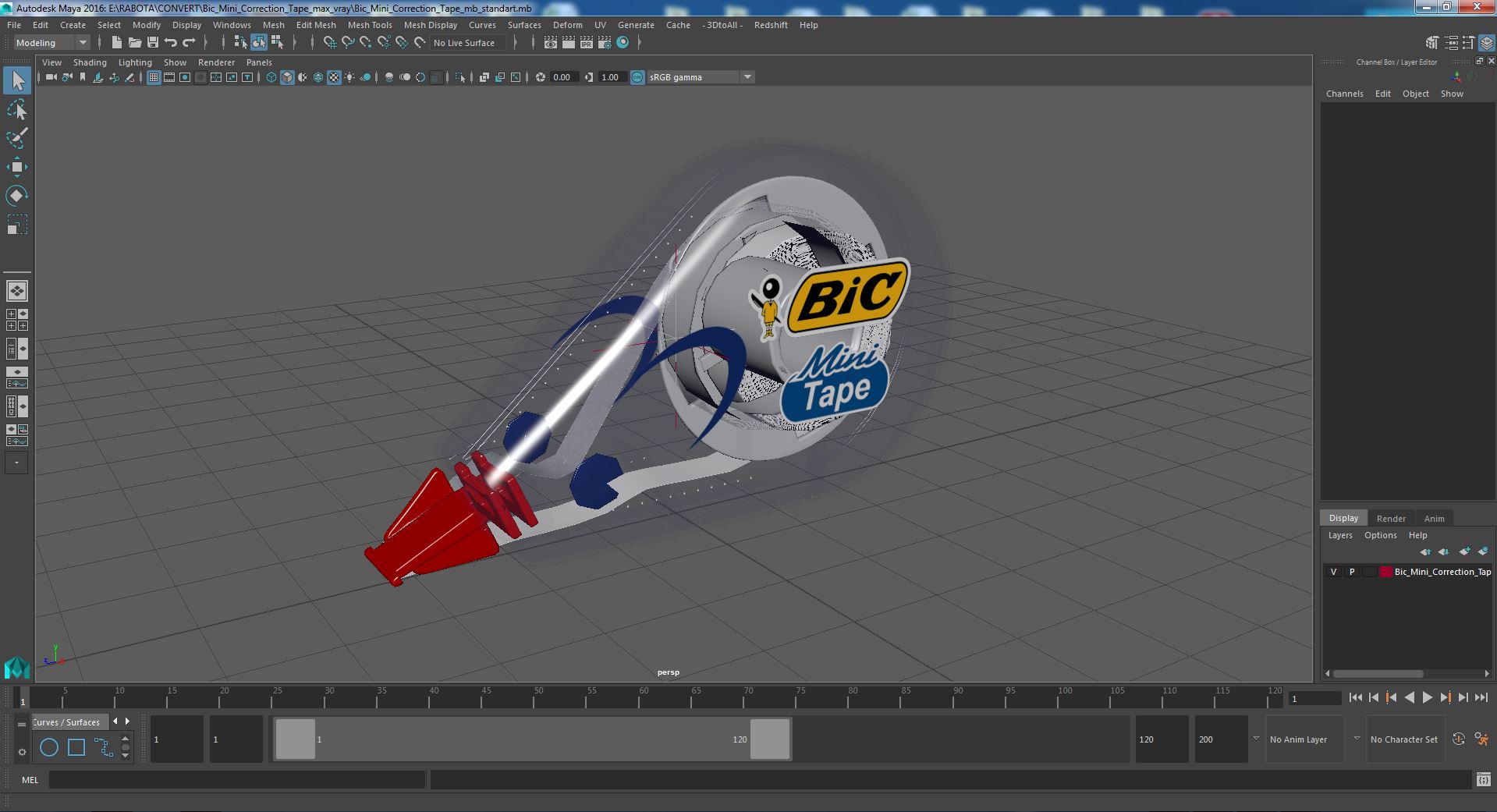Click the range slider left handle

(x=295, y=739)
